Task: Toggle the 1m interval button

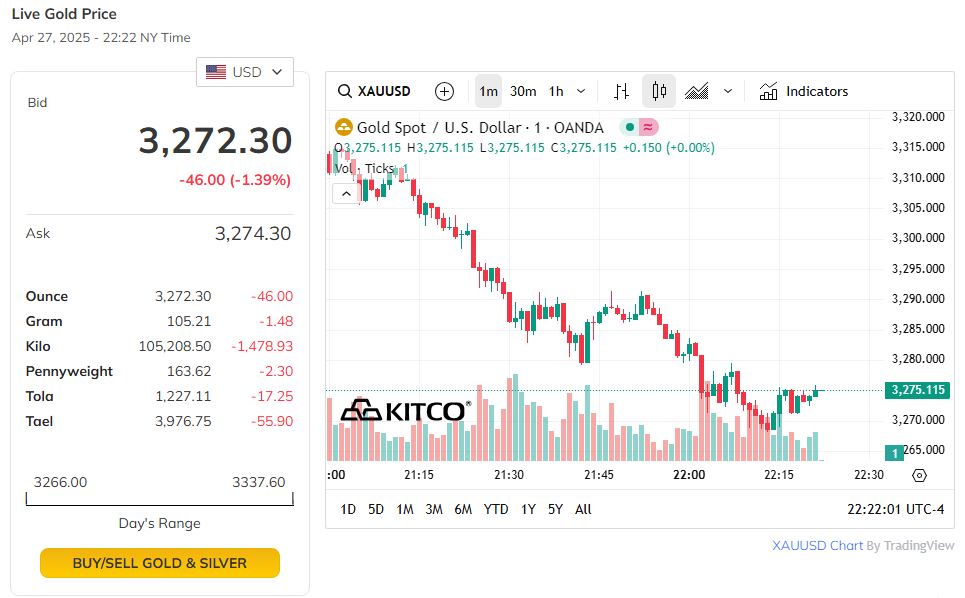Action: coord(488,91)
